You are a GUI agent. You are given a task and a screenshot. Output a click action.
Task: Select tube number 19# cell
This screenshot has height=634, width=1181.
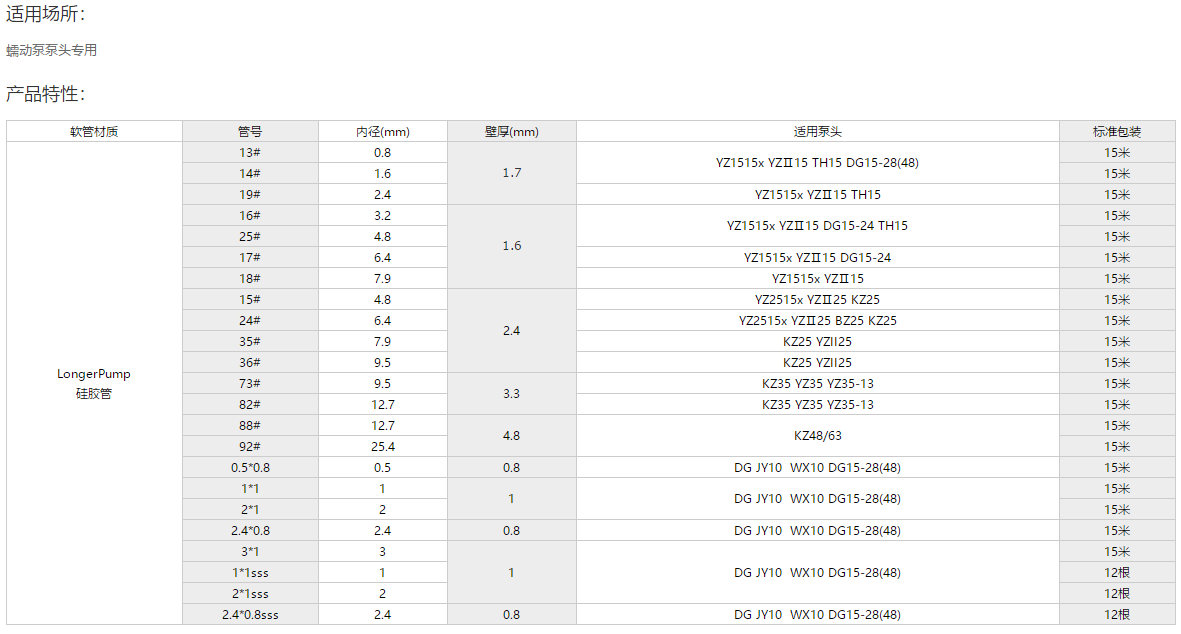[x=250, y=195]
